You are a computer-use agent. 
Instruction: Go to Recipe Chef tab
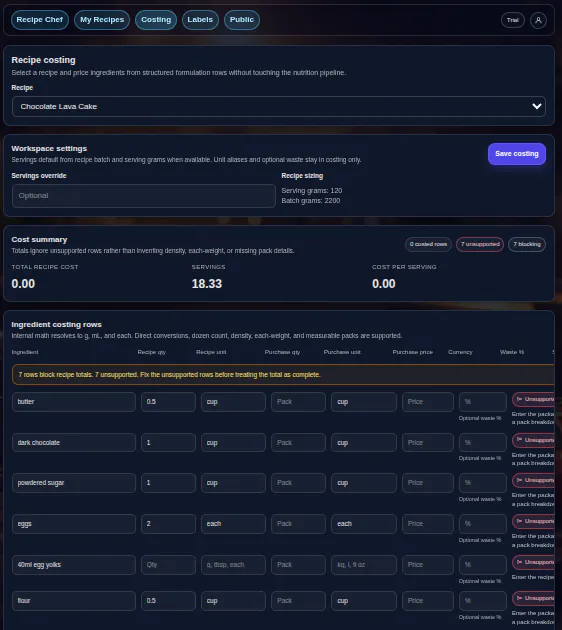[x=40, y=20]
